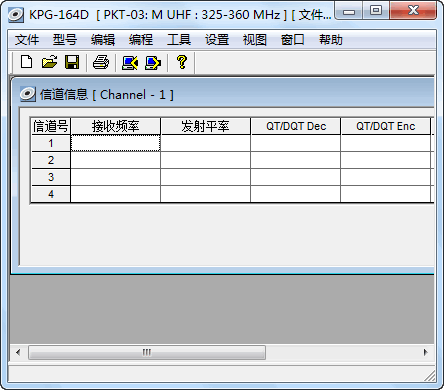Image resolution: width=444 pixels, height=390 pixels.
Task: Close the KPG-164D window
Action: (x=413, y=11)
